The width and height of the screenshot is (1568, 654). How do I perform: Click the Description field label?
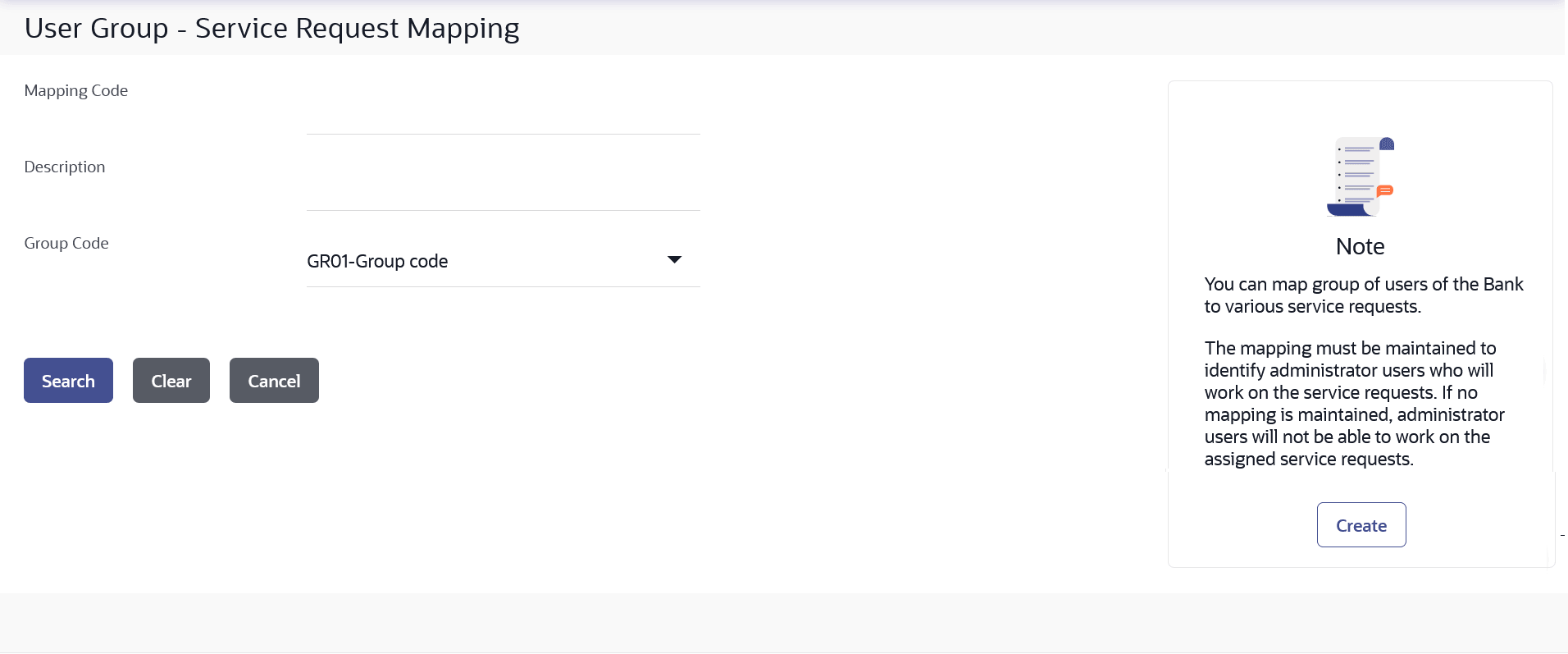tap(65, 167)
